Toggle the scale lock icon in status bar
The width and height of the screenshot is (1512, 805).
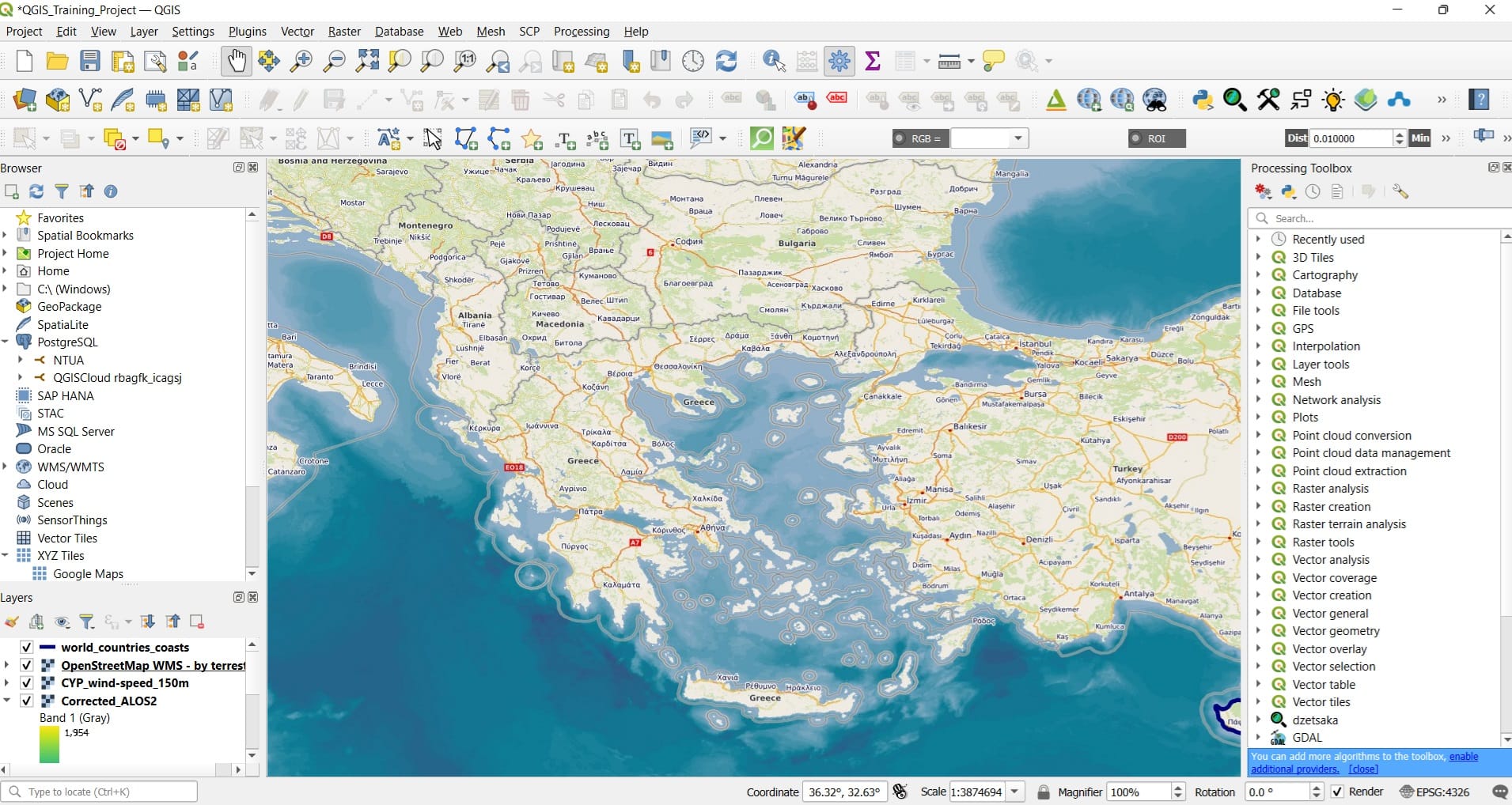(1044, 792)
